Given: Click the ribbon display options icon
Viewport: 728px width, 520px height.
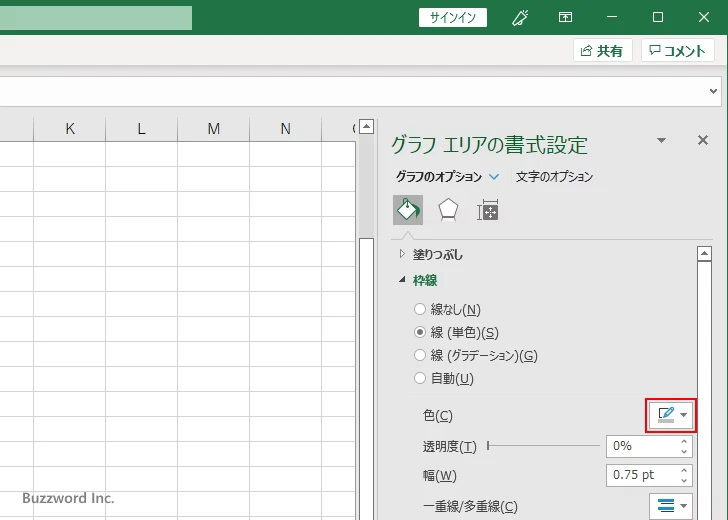Looking at the screenshot, I should (x=566, y=17).
